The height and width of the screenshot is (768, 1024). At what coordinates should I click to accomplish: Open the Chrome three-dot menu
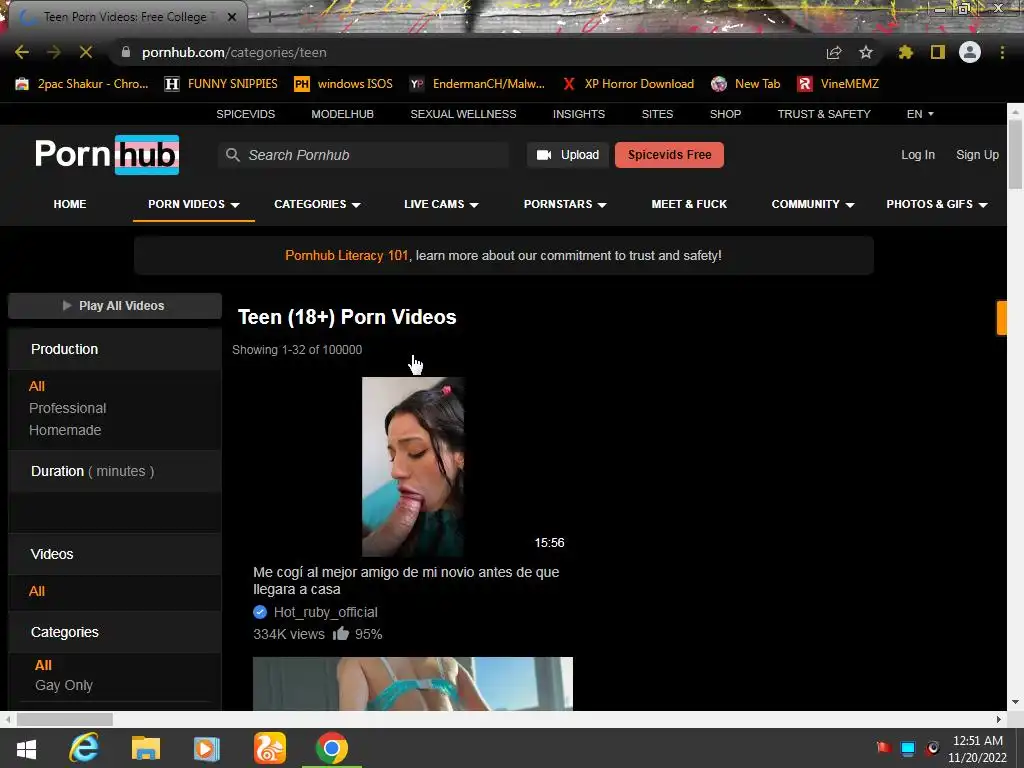1002,52
